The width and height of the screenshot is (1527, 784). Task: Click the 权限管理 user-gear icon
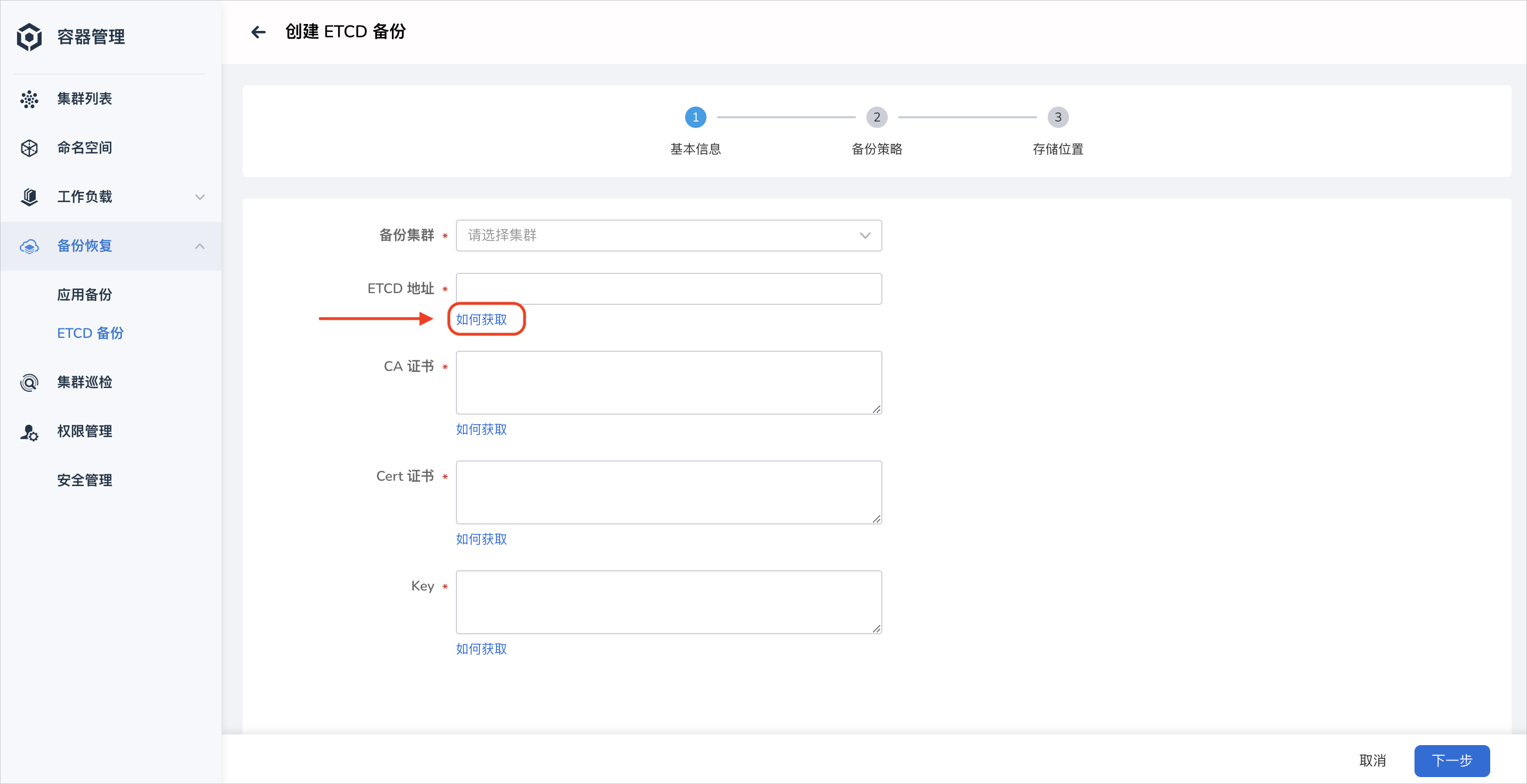29,432
